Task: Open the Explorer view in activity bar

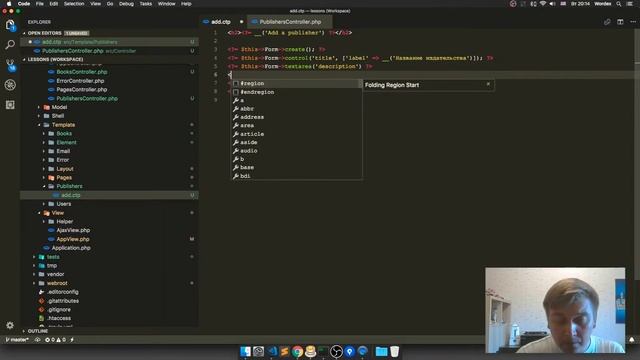Action: click(10, 25)
